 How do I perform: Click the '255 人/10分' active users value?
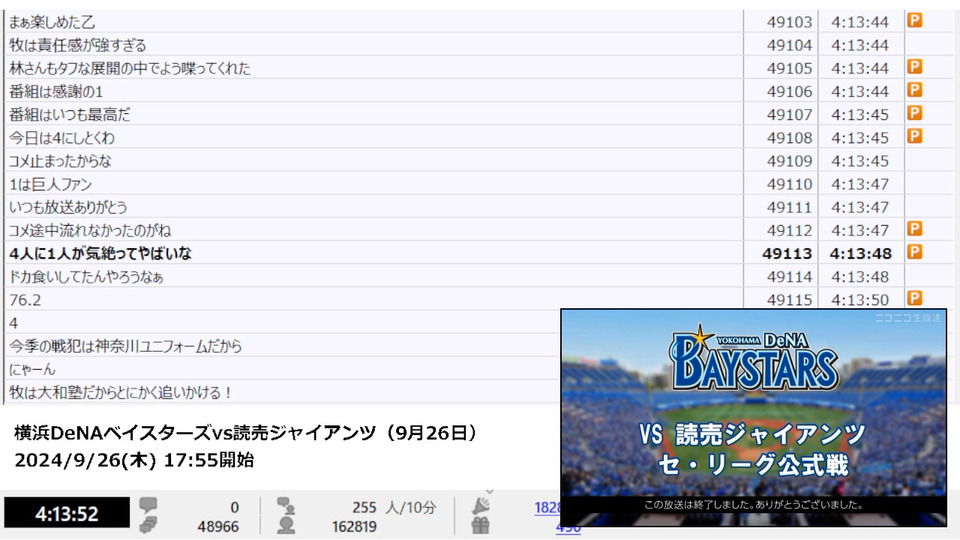[x=394, y=508]
